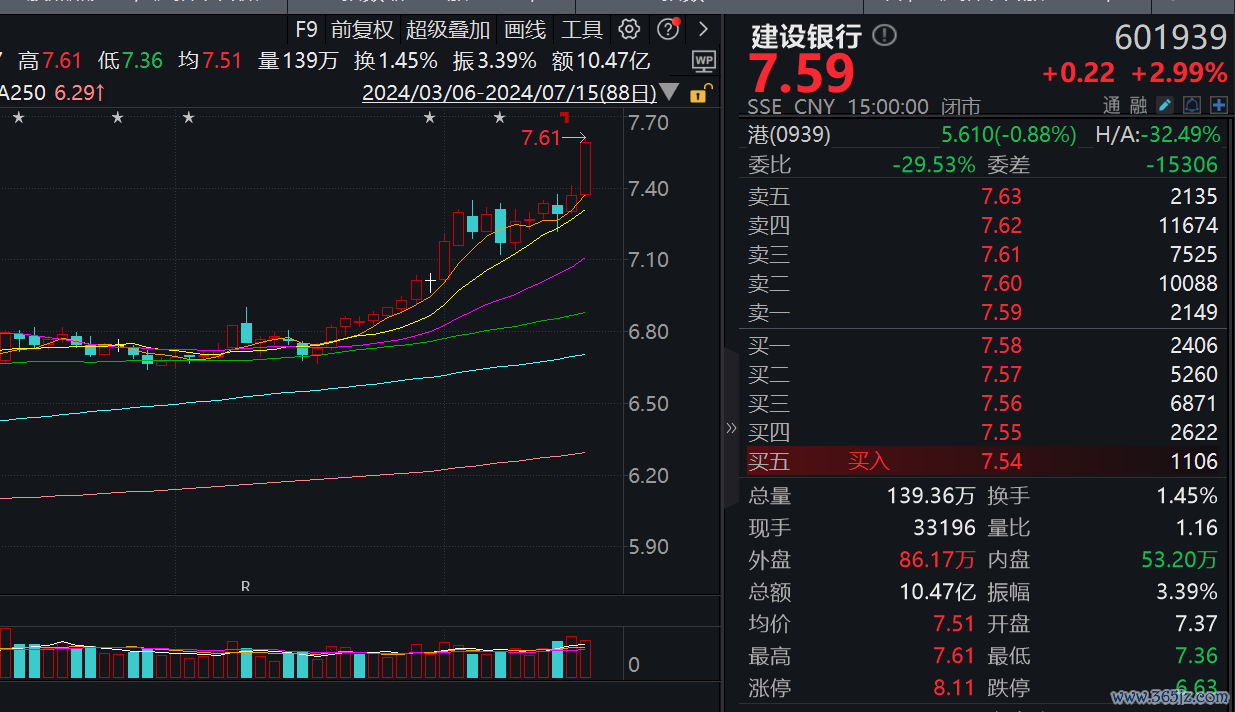The height and width of the screenshot is (712, 1235).
Task: Collapse the side panel with double chevron
Action: coord(731,428)
